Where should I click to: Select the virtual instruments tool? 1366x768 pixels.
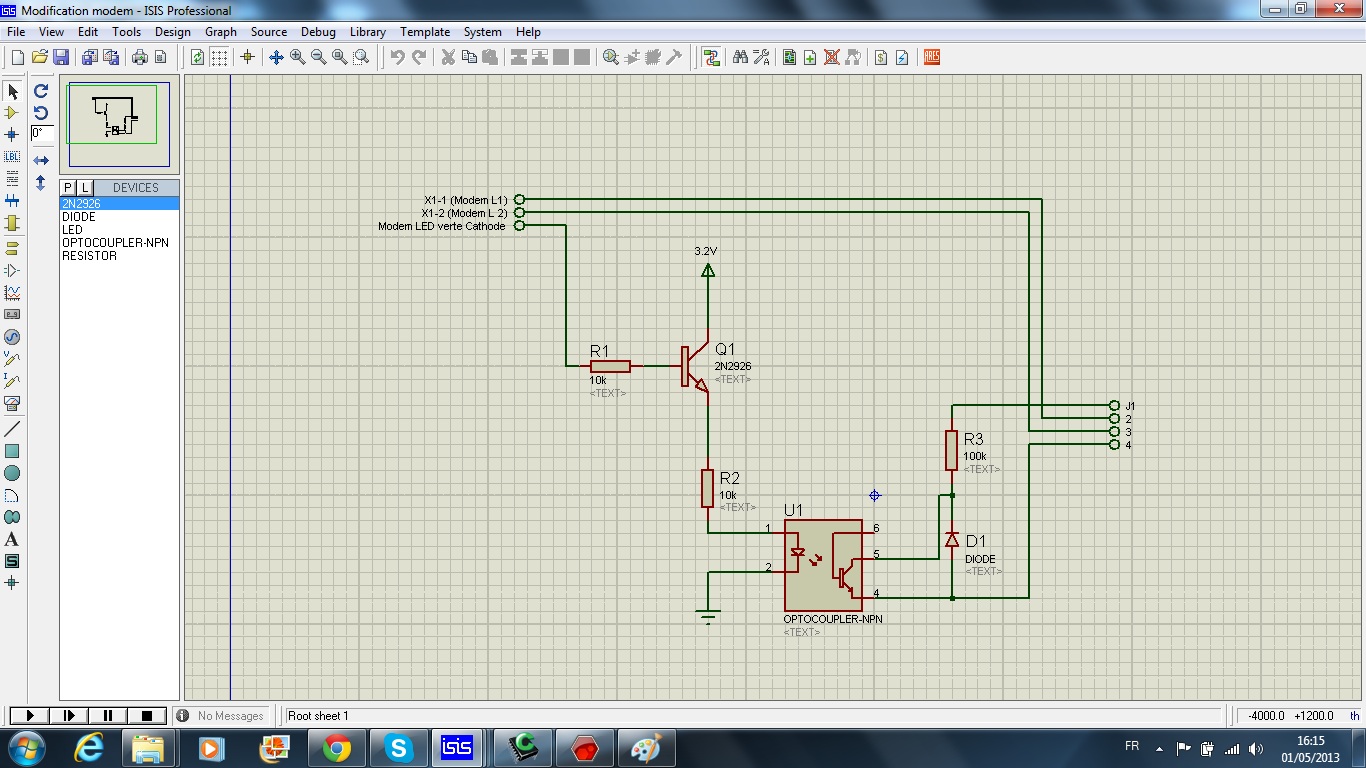12,403
